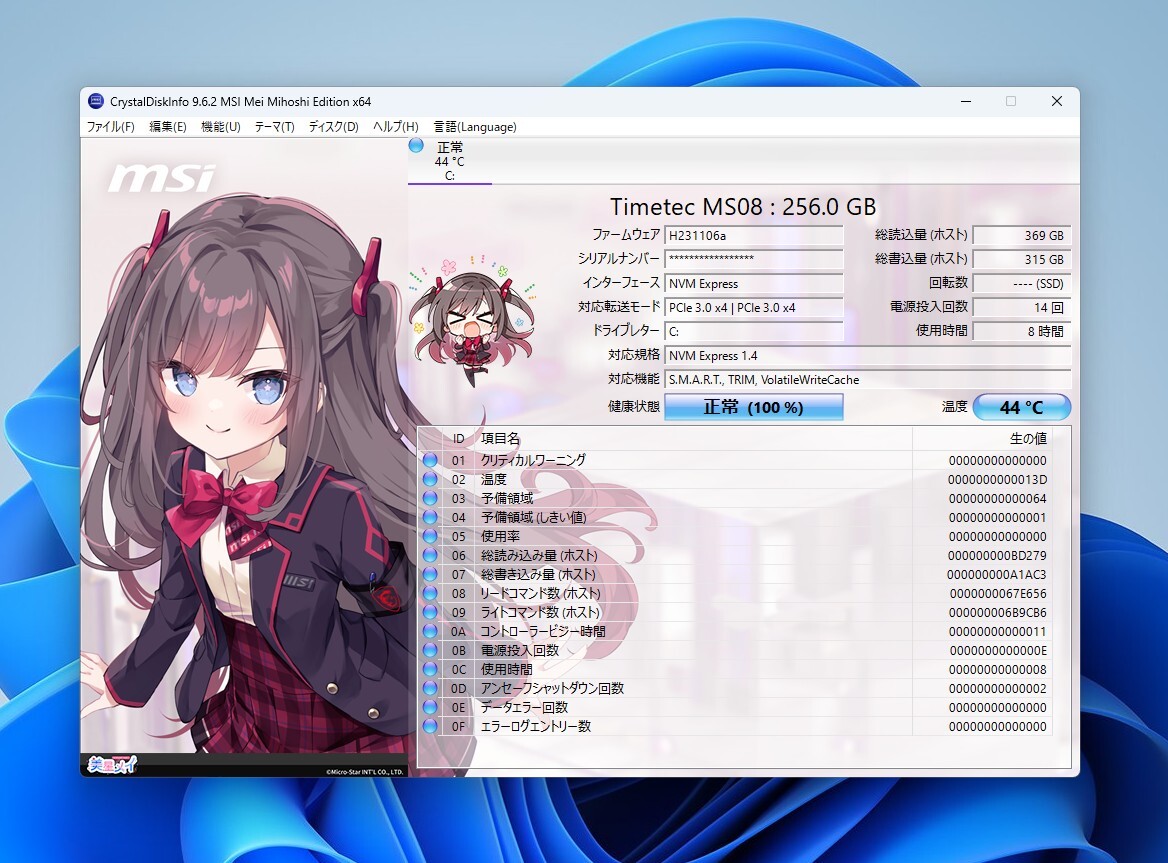1168x863 pixels.
Task: Click the status orb for 06 総読み込み量 (ホスト)
Action: point(430,555)
